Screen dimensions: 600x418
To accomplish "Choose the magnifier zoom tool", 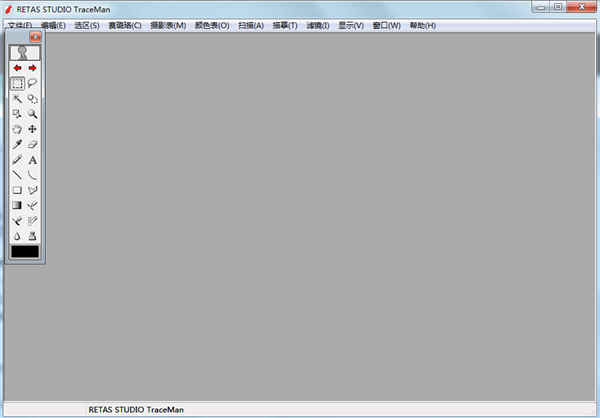I will tap(33, 114).
